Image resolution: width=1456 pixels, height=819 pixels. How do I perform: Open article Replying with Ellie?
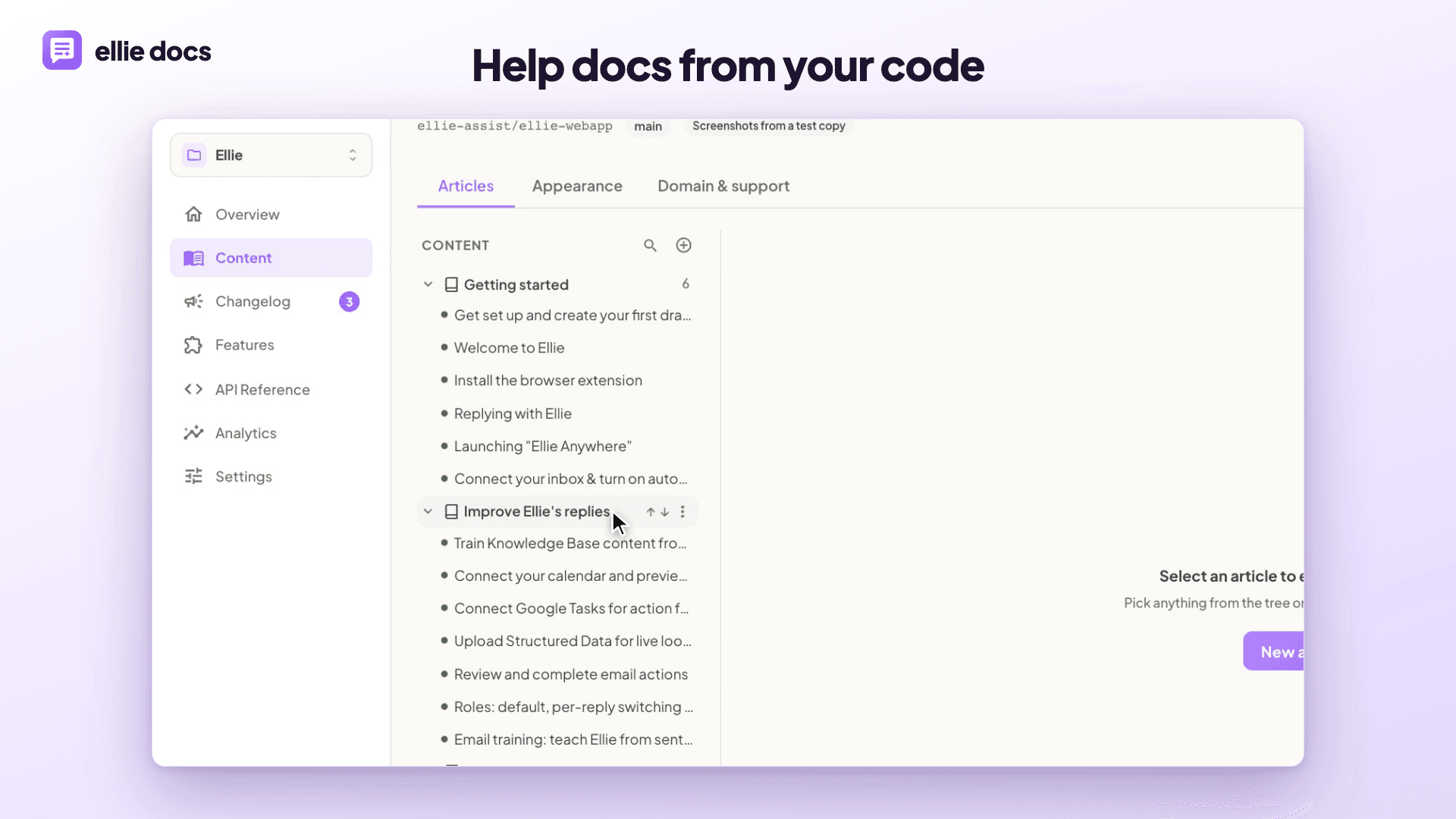tap(513, 414)
